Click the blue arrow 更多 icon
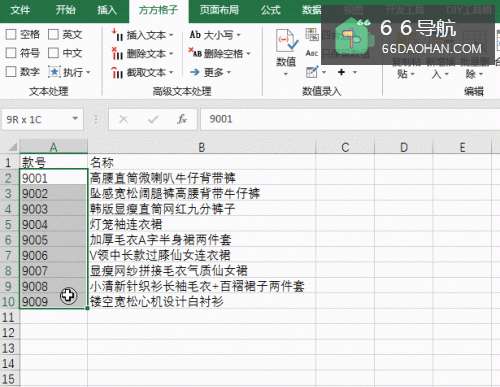Image resolution: width=500 pixels, height=387 pixels. [x=195, y=72]
